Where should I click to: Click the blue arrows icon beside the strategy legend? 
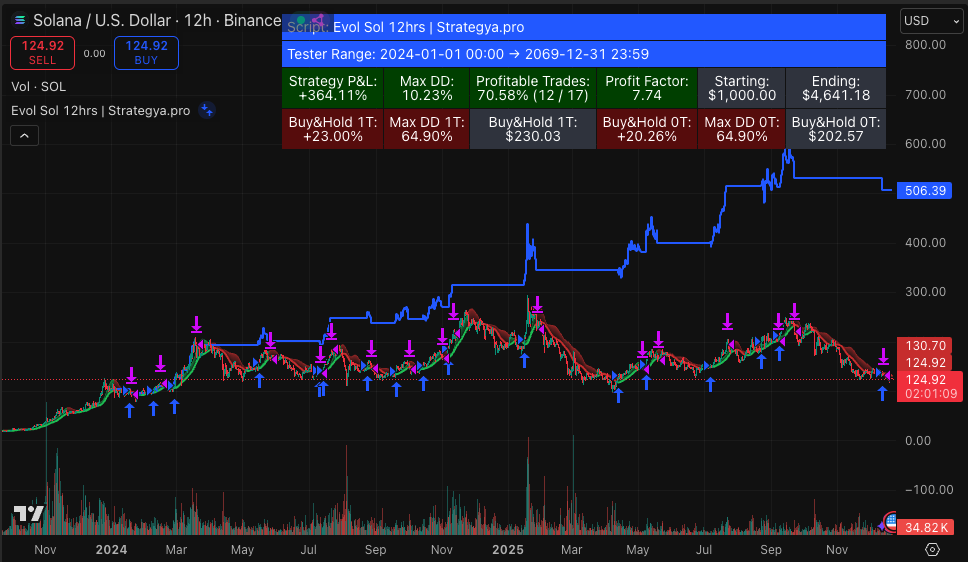coord(207,111)
